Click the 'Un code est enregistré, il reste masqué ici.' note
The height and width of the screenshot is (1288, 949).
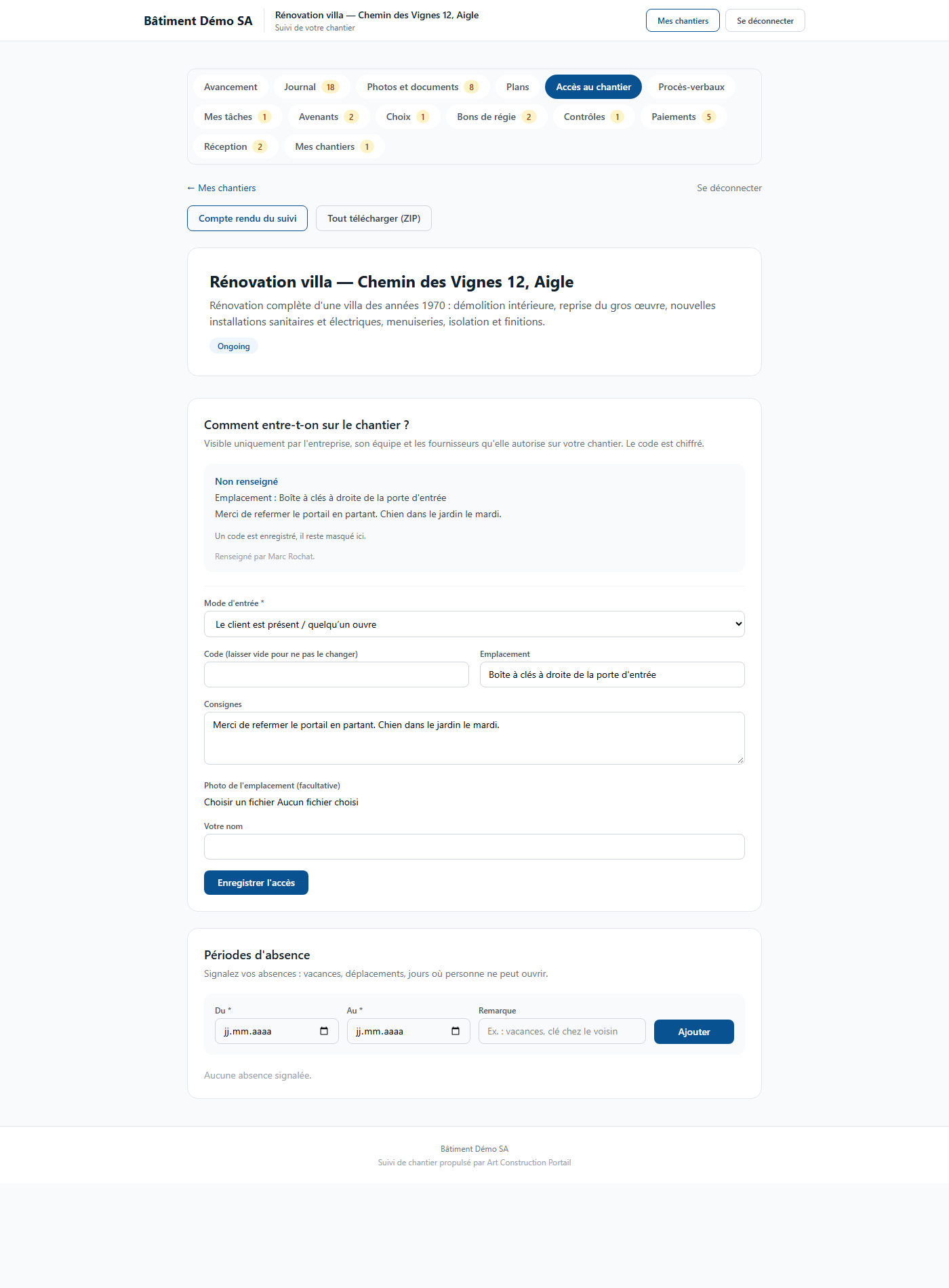point(290,536)
